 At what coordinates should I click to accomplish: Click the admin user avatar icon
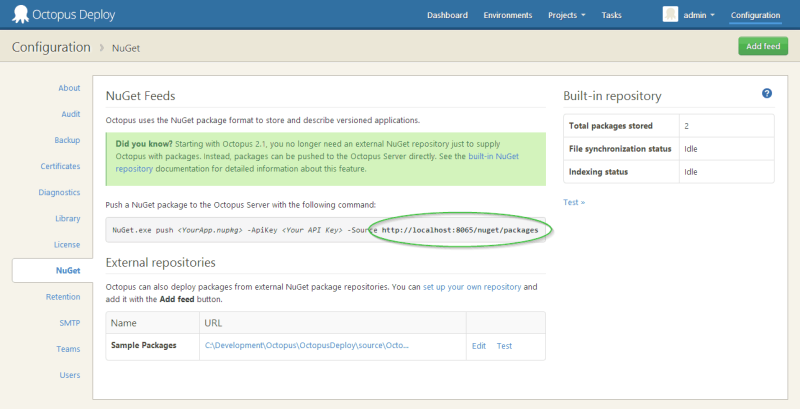pyautogui.click(x=670, y=15)
